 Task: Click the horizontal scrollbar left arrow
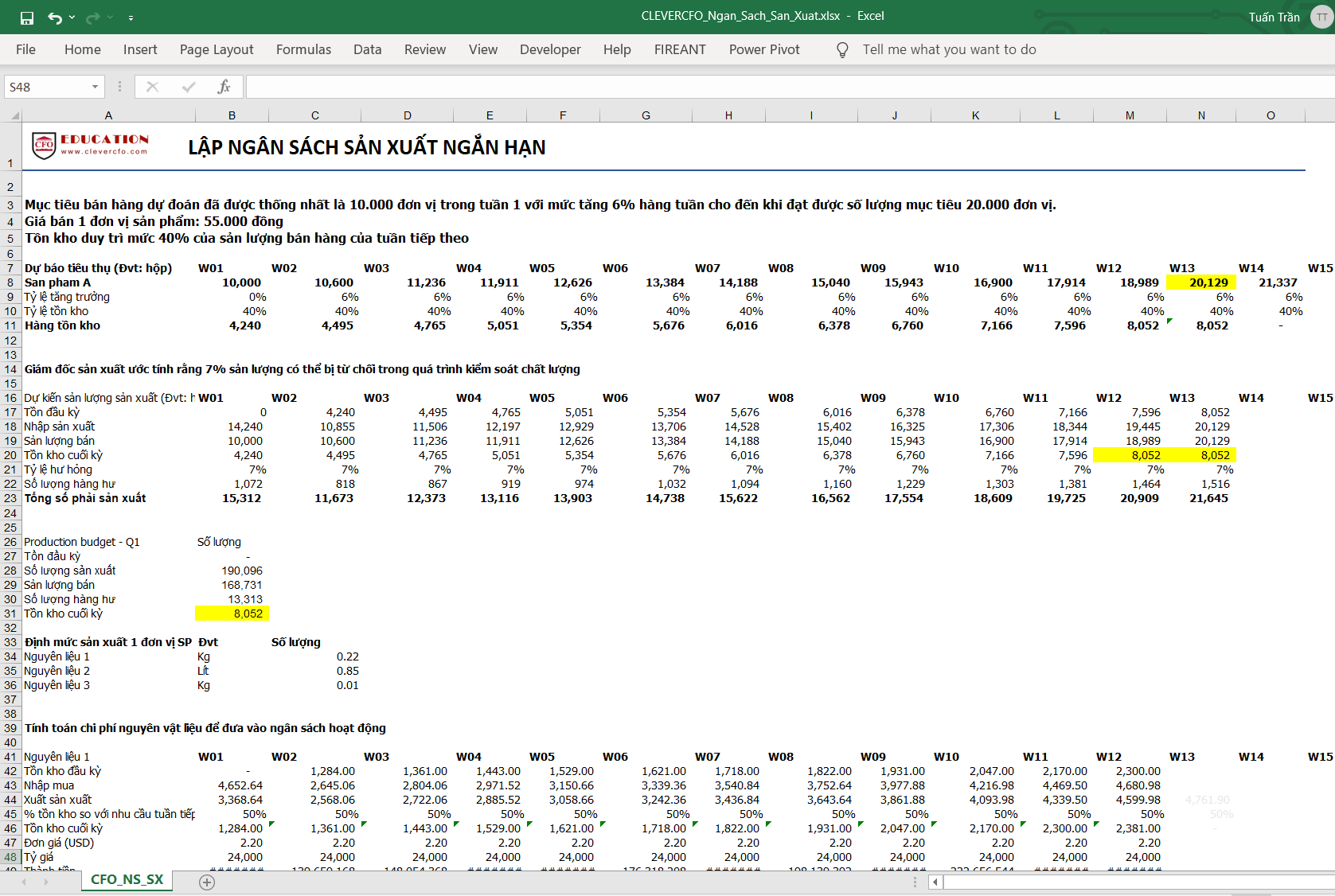pos(936,882)
